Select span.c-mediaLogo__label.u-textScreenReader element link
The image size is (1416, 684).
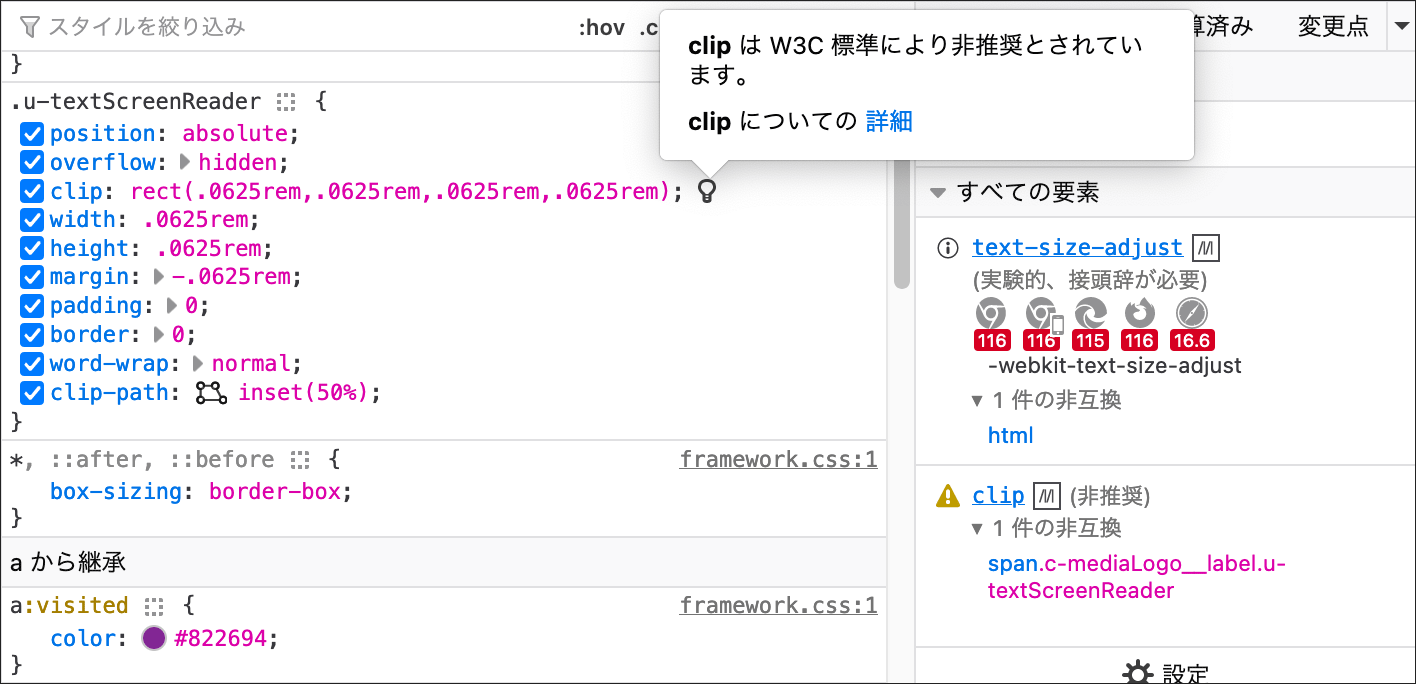tap(1136, 577)
